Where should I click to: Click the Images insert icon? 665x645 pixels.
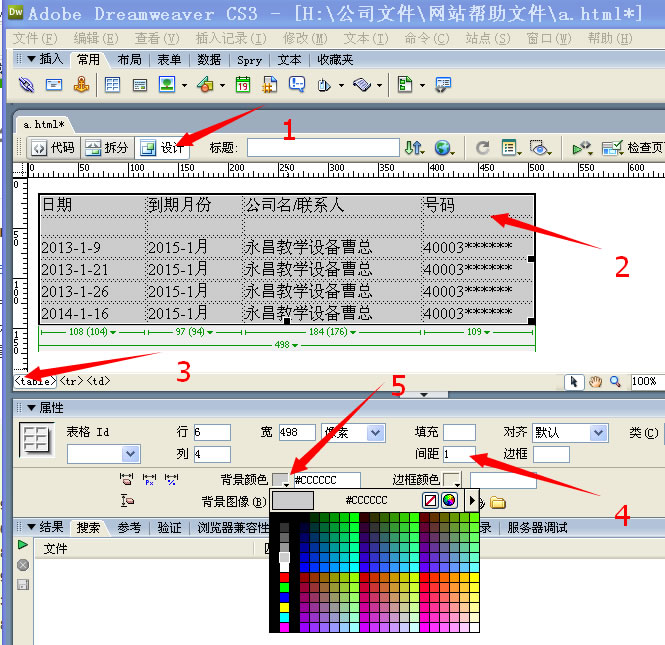[x=167, y=84]
